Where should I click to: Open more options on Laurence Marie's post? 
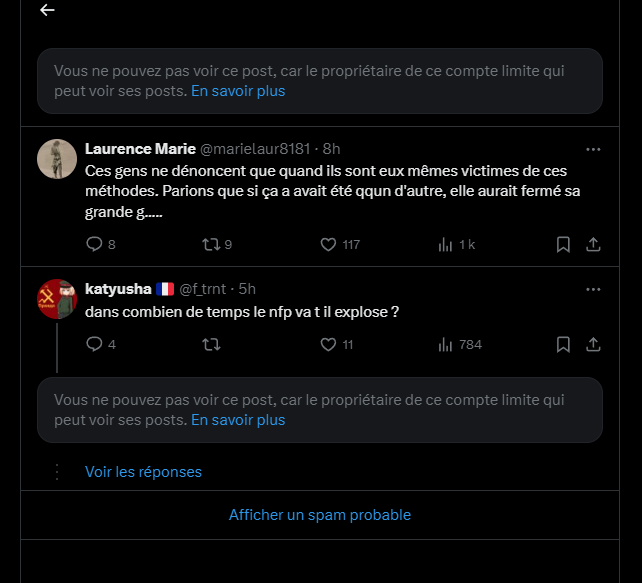coord(593,149)
